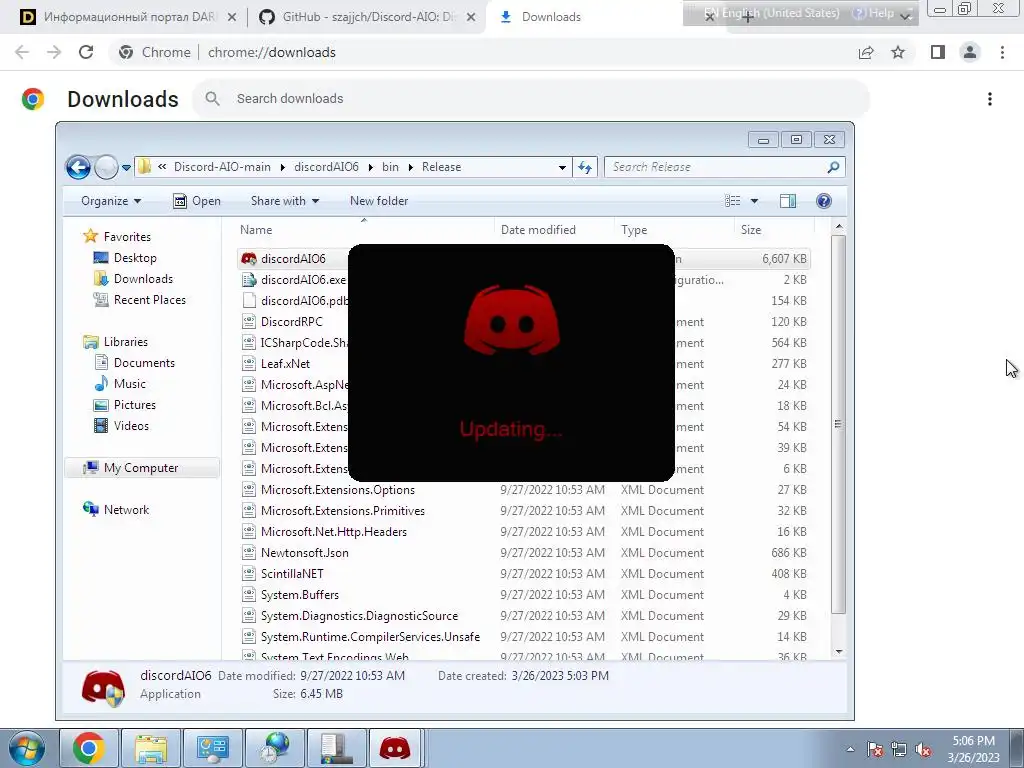Click Discord-AIO-main breadcrumb in address bar
This screenshot has height=768, width=1024.
[222, 167]
